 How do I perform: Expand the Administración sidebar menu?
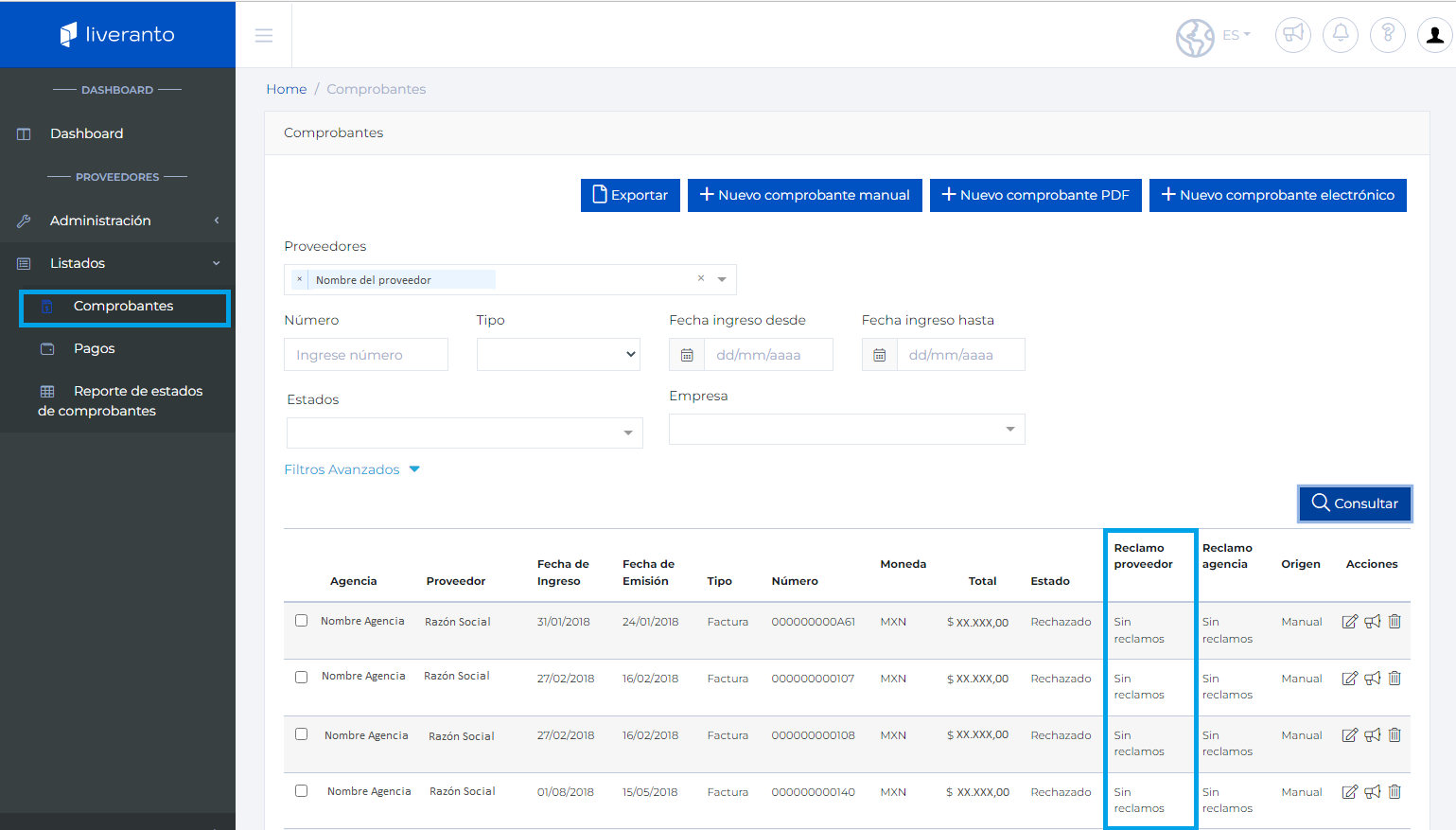point(117,221)
